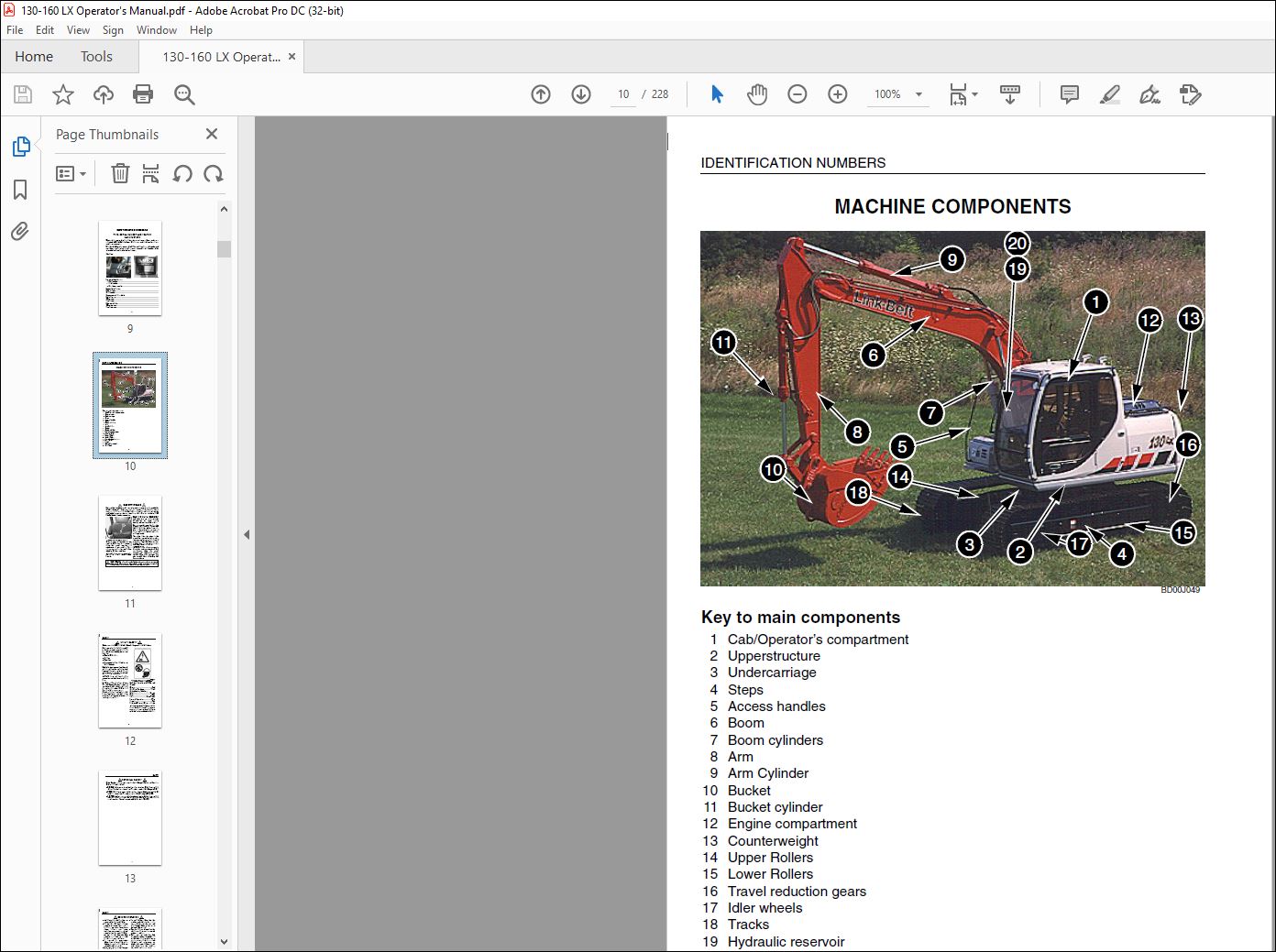Click the 'IDENTIFICATION NUMBERS' header text
Image resolution: width=1276 pixels, height=952 pixels.
(793, 163)
